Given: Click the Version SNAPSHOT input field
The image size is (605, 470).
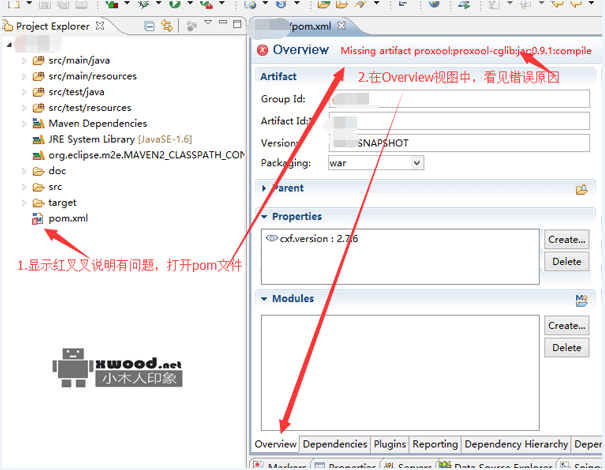Looking at the screenshot, I should click(x=459, y=143).
